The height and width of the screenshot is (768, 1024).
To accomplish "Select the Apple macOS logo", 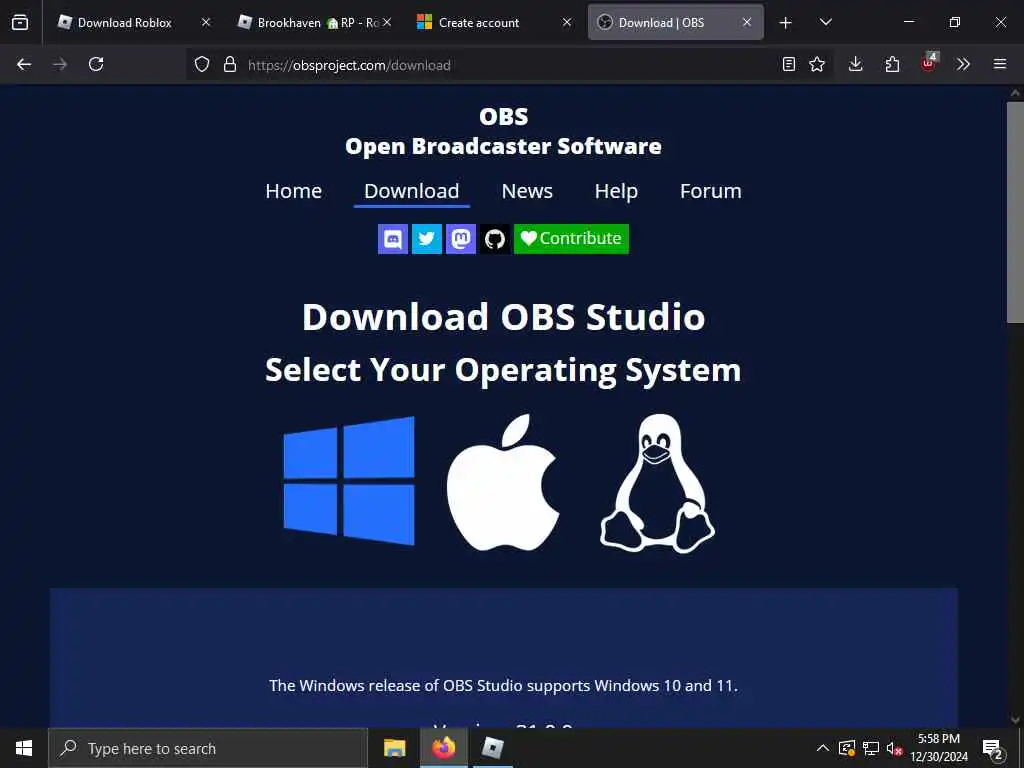I will [503, 482].
